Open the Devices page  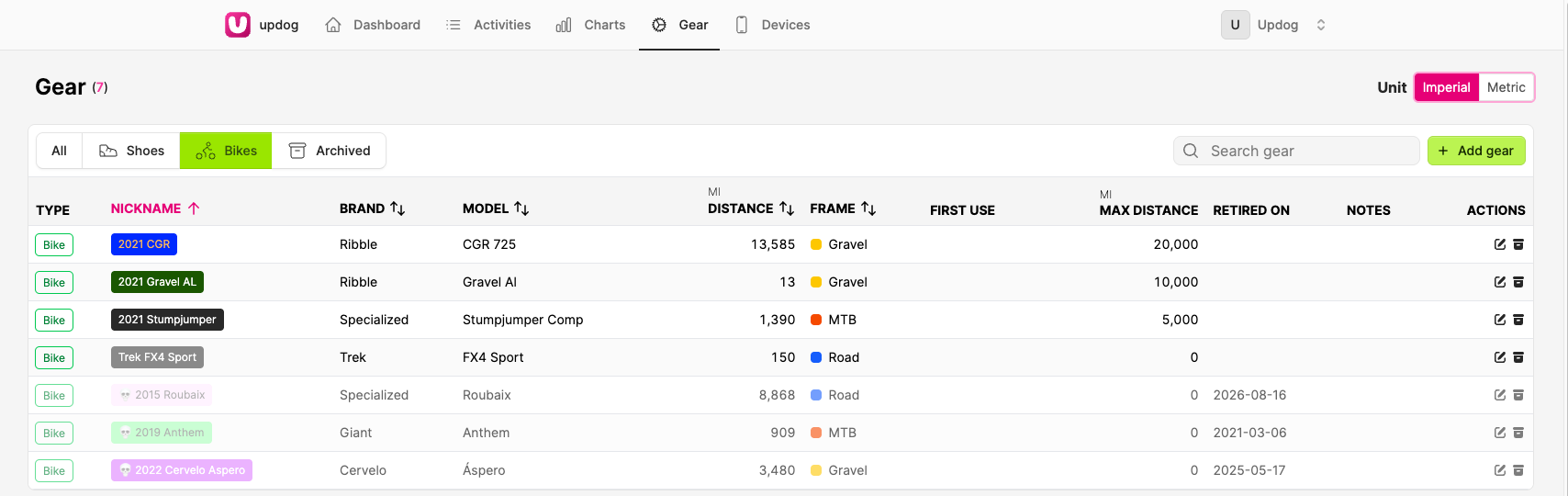click(772, 25)
